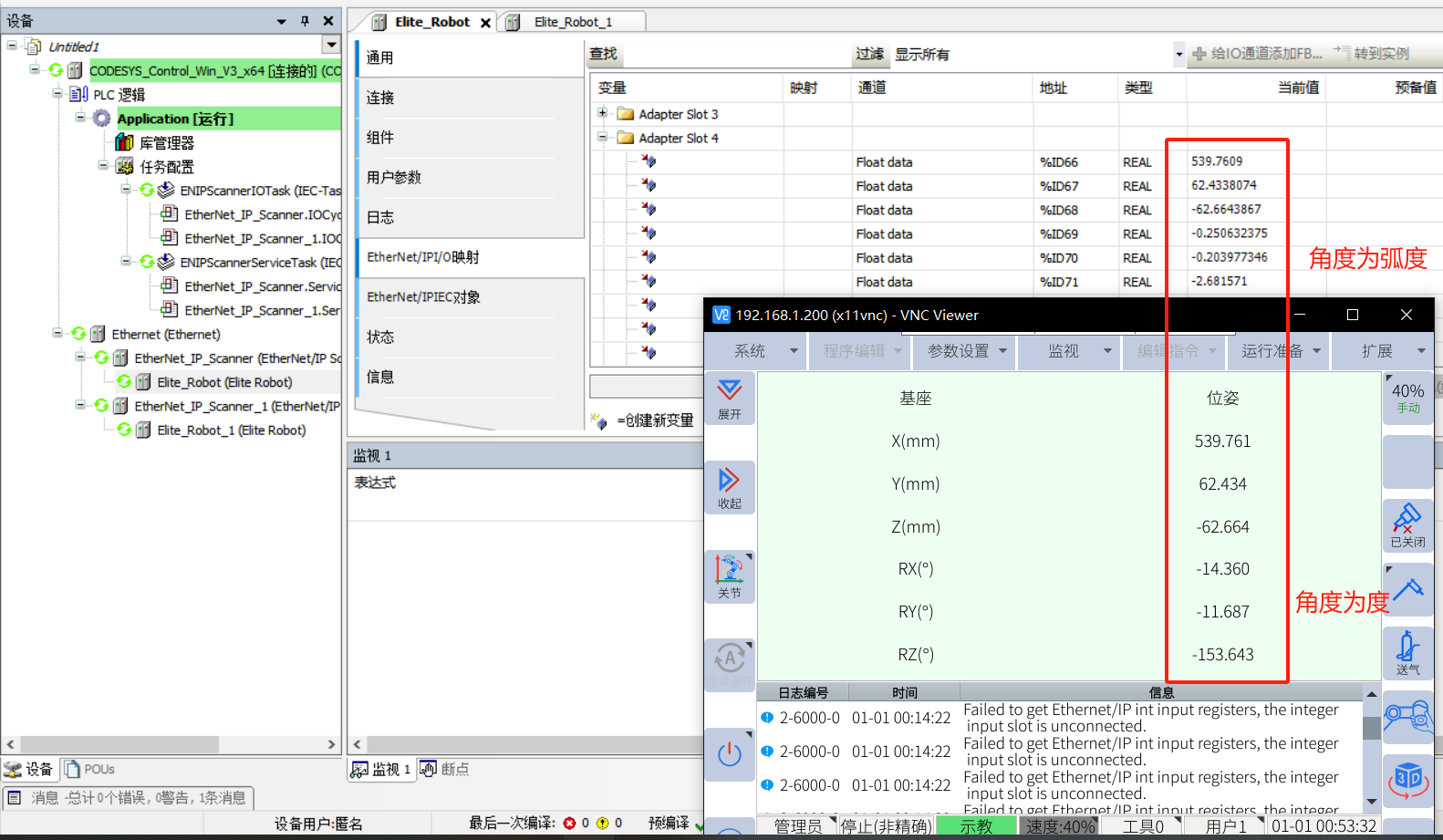
Task: Click the welding torch 已关闭 icon
Action: tap(1407, 524)
